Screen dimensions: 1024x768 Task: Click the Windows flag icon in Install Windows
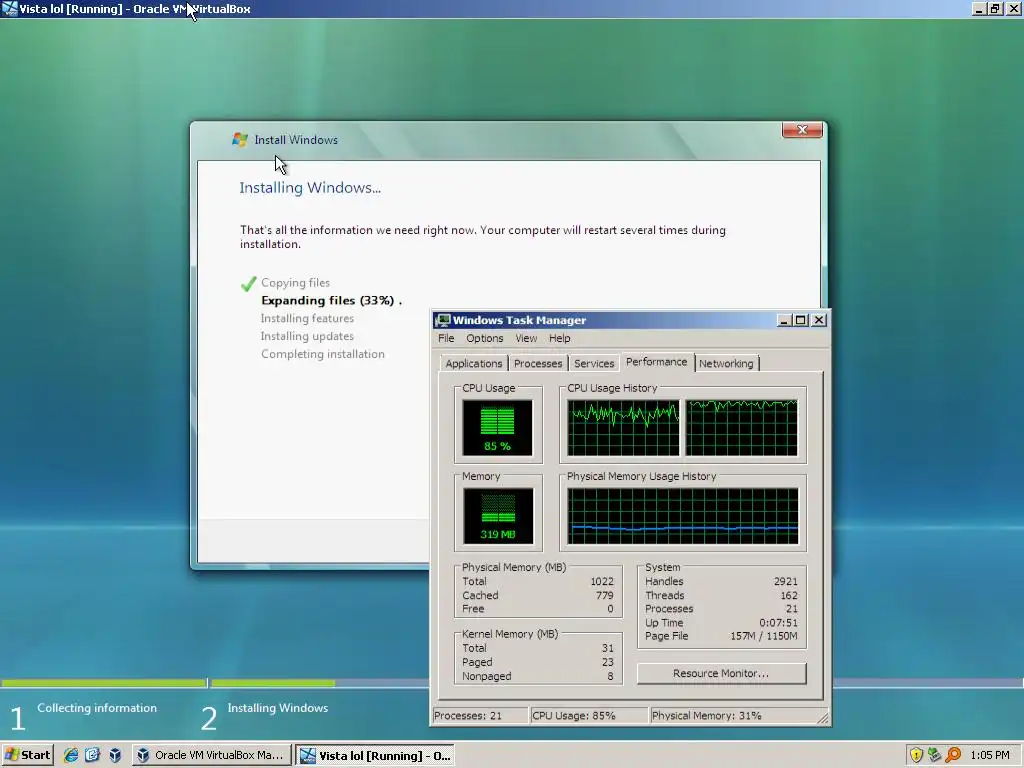(240, 139)
